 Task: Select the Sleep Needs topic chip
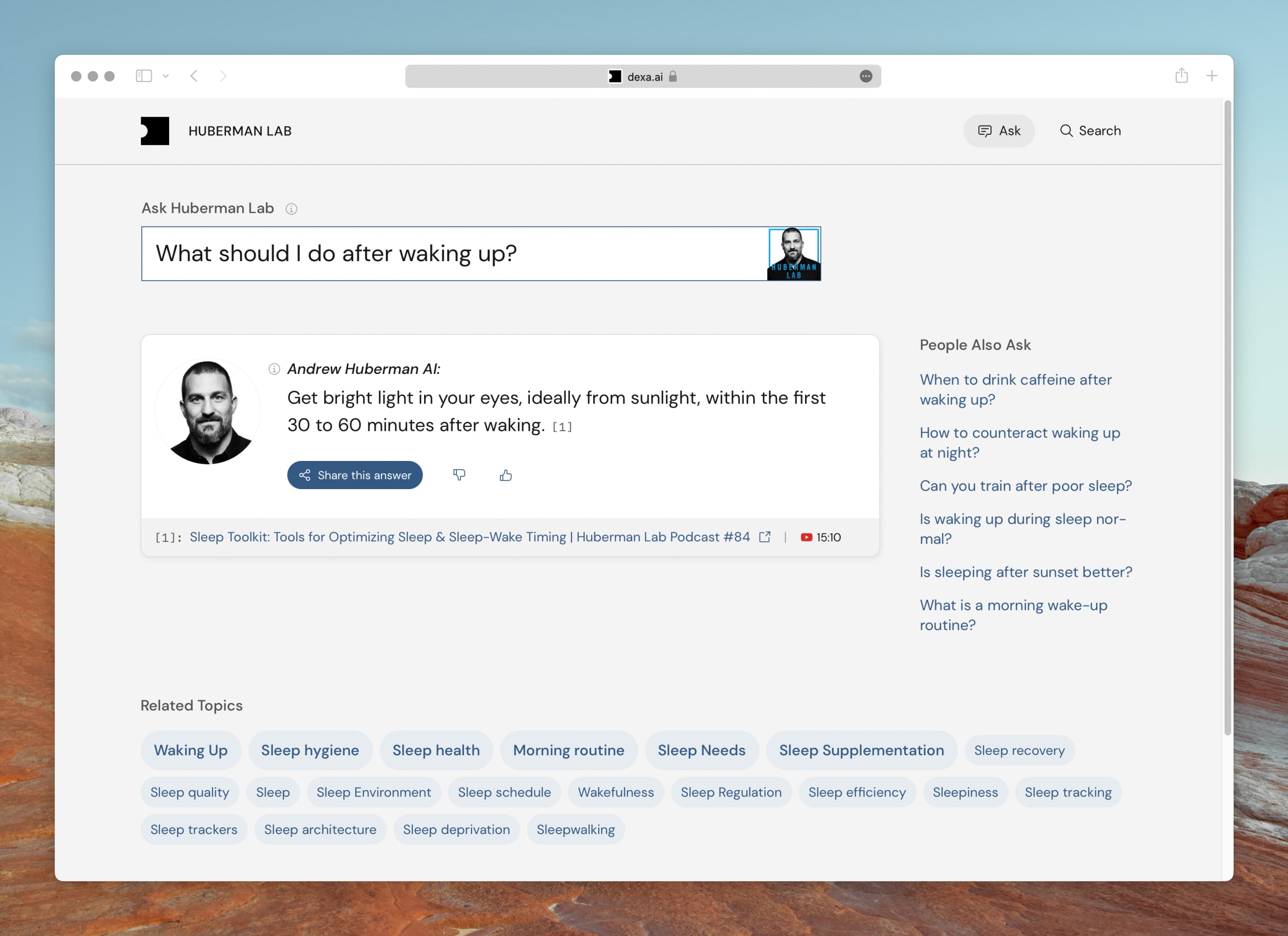pyautogui.click(x=701, y=750)
